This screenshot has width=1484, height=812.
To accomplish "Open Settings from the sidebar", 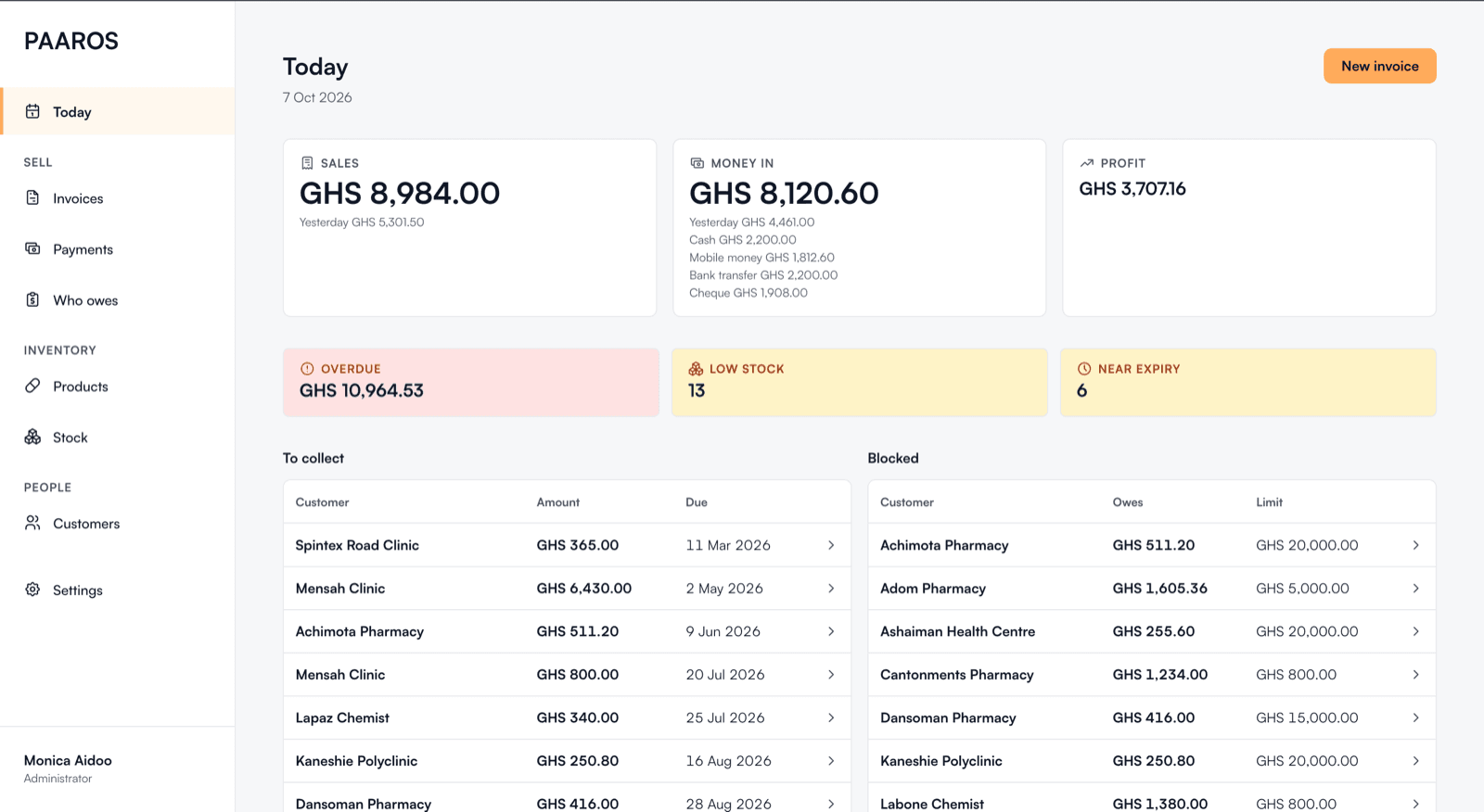I will pos(118,590).
